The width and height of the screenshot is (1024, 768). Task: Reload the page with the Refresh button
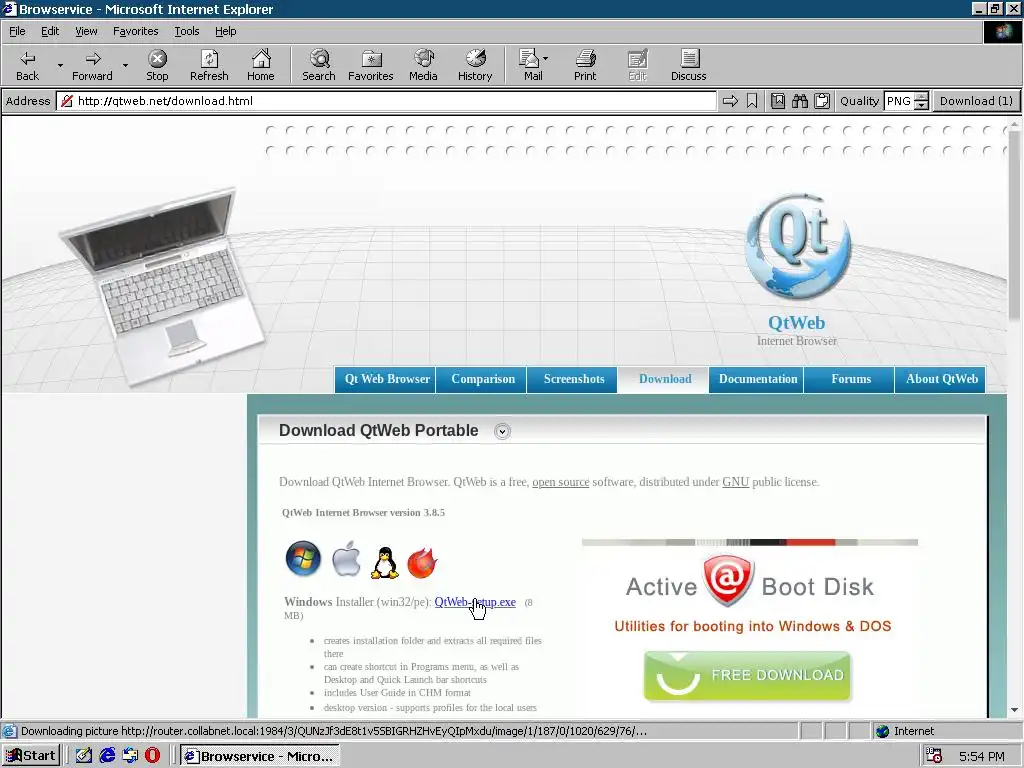tap(209, 65)
